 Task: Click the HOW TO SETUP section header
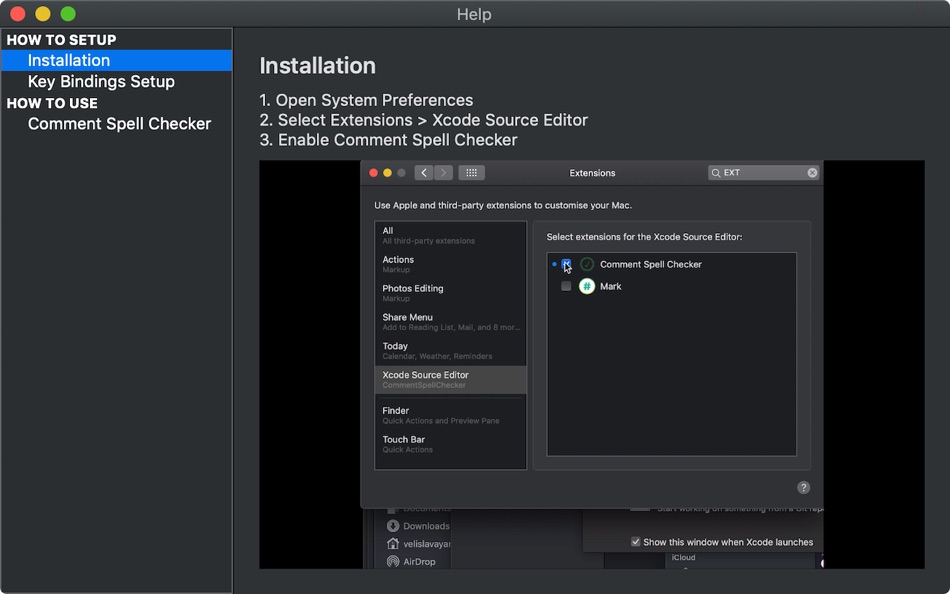61,40
